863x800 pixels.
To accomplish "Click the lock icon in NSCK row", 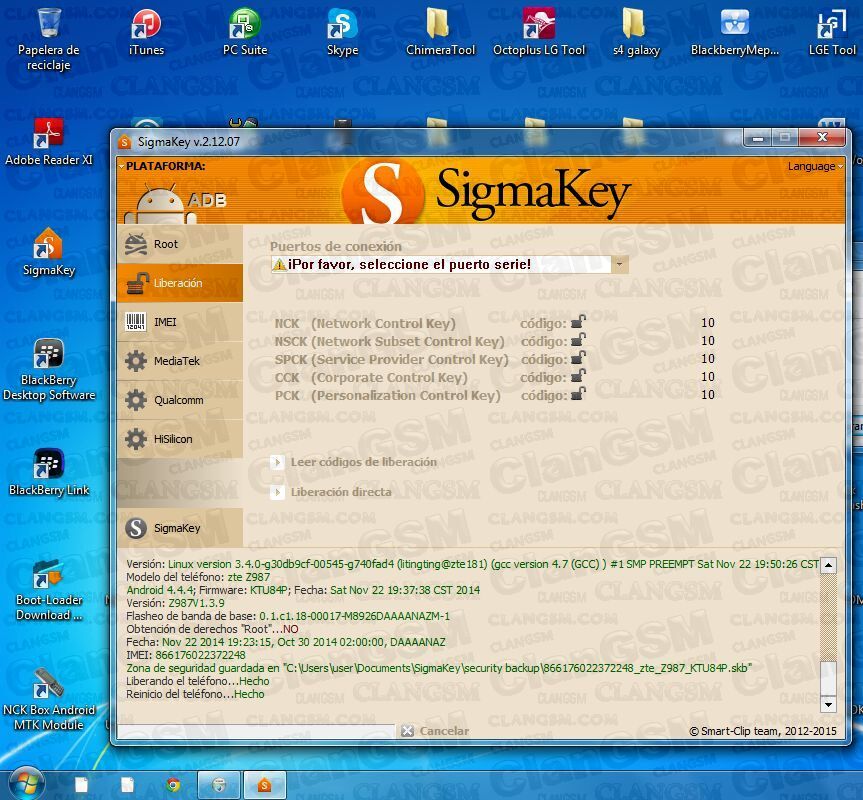I will click(578, 340).
